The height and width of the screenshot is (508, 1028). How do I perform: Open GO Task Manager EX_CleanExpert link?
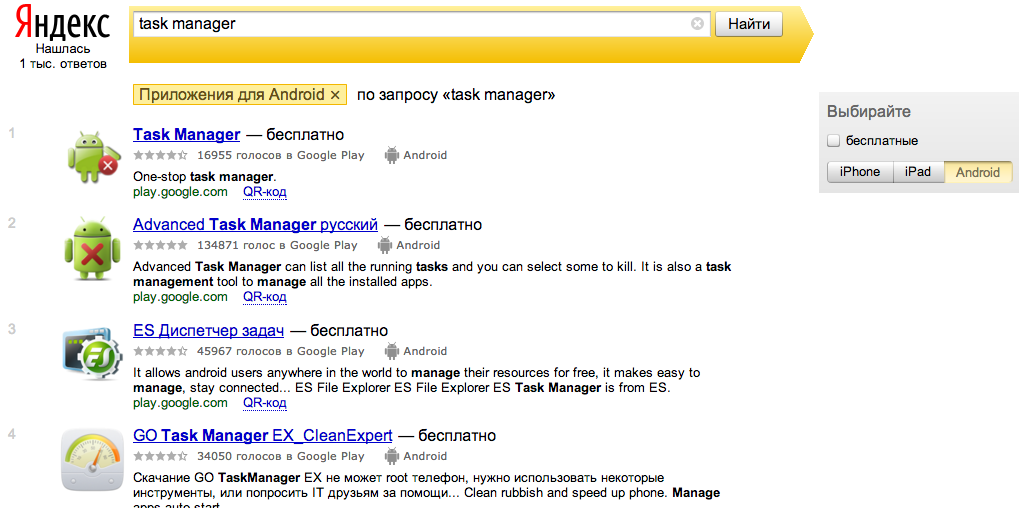point(262,437)
